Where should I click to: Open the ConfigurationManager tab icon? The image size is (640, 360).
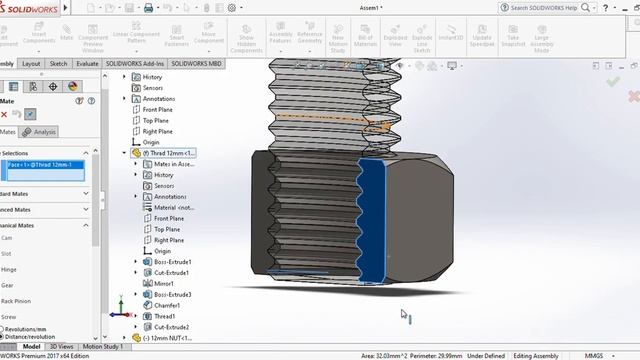(33, 87)
